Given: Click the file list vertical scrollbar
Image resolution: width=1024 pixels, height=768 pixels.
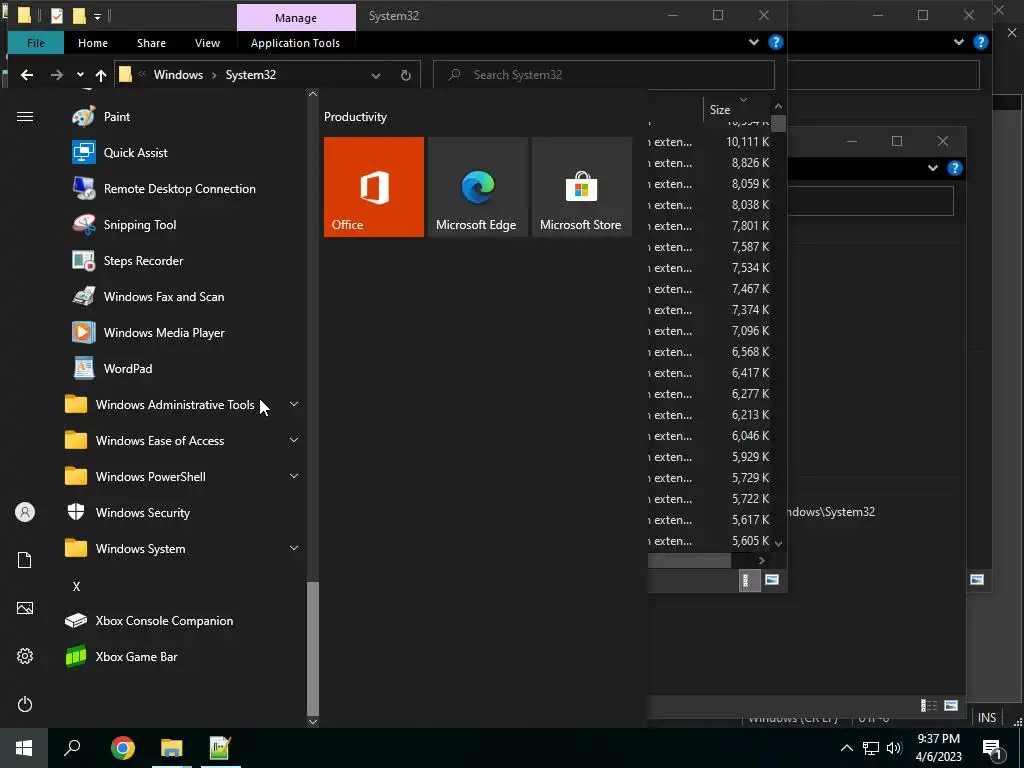Looking at the screenshot, I should click(778, 123).
